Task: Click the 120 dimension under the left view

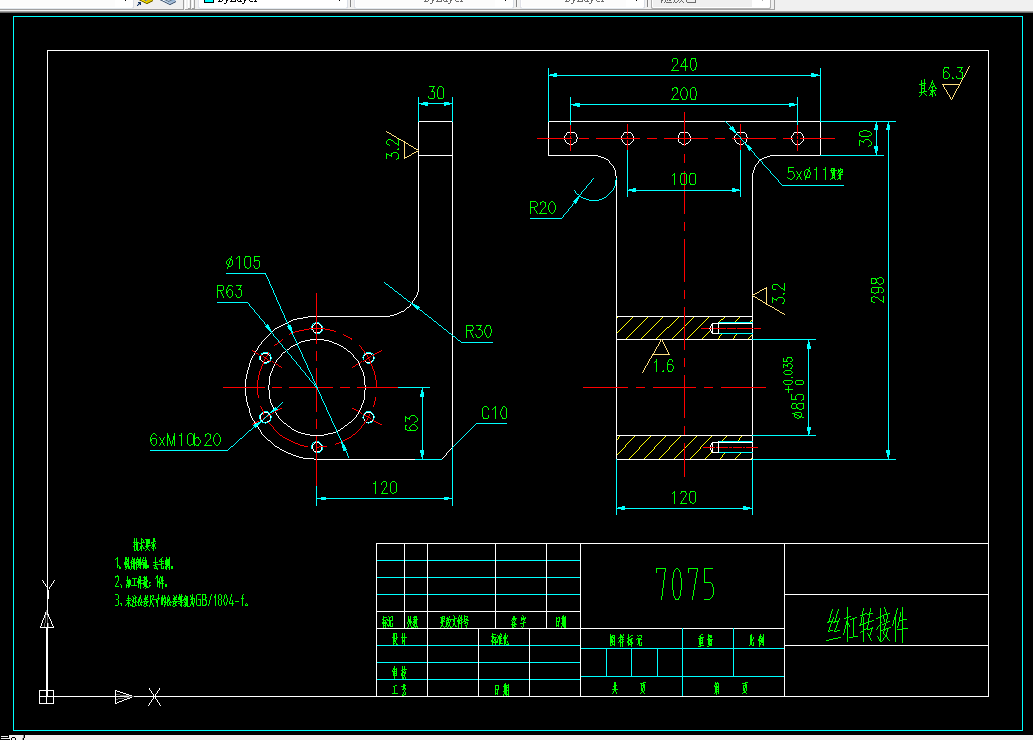Action: pos(385,488)
